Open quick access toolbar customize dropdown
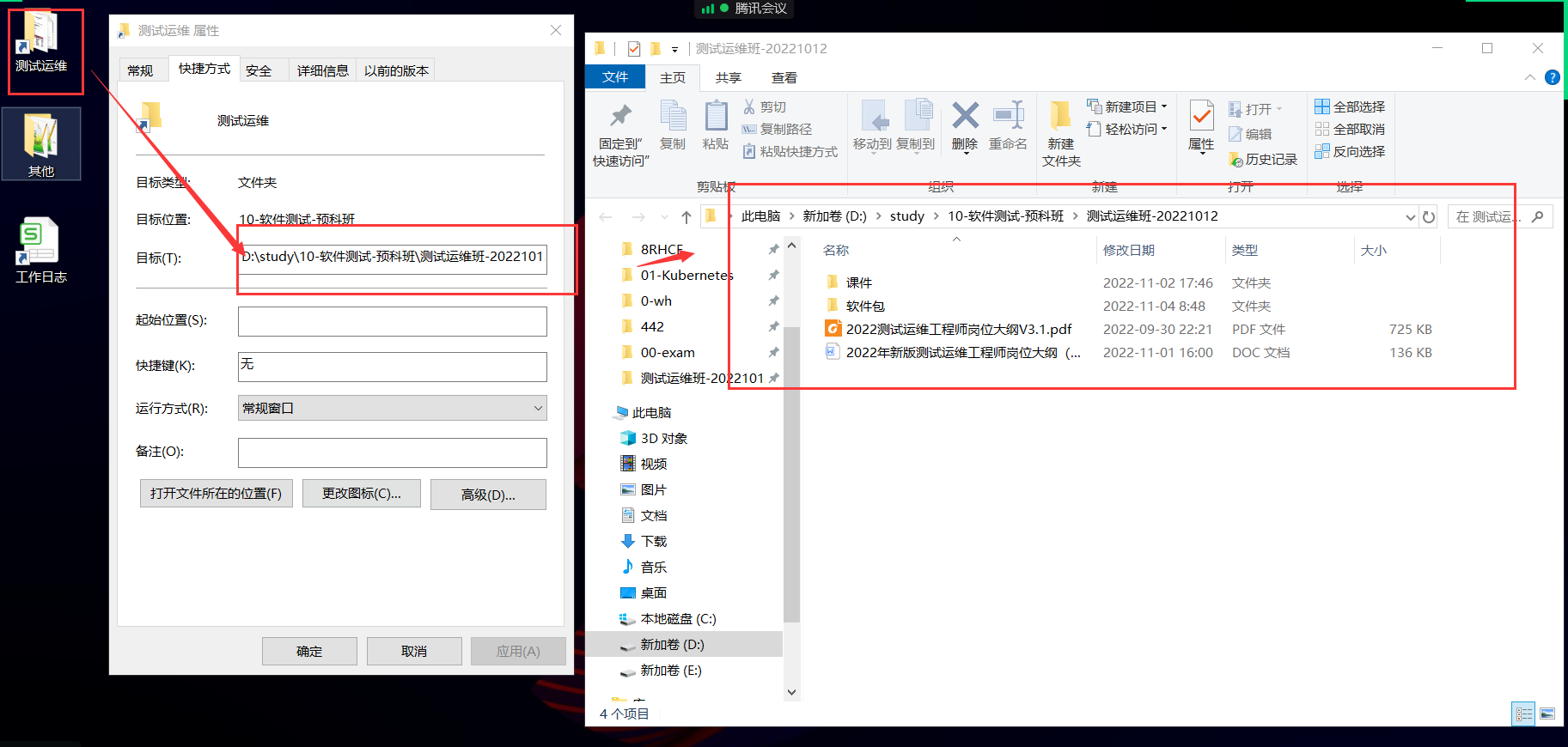 tap(674, 49)
